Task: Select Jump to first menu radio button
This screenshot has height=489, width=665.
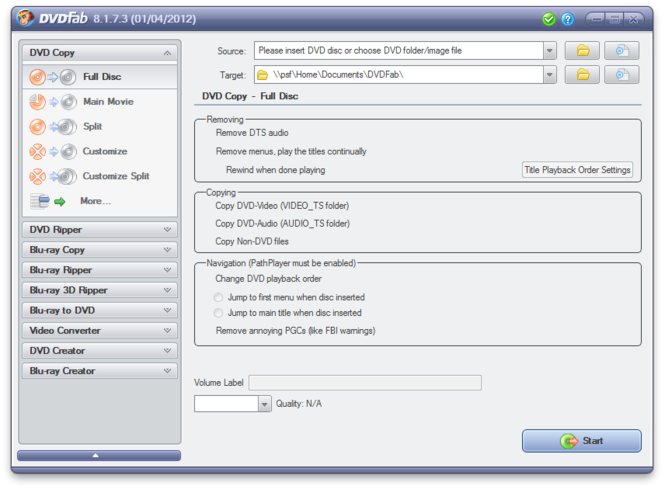Action: click(x=218, y=297)
